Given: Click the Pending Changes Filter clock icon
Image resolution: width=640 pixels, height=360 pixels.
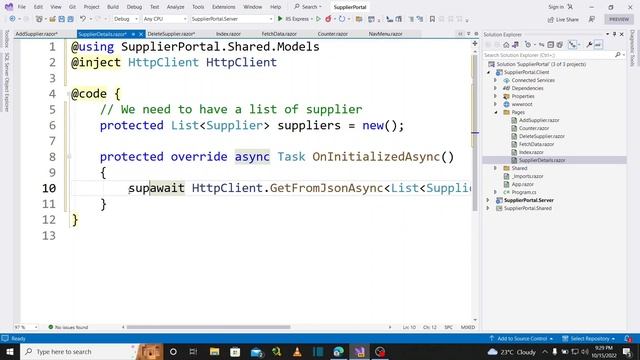Looking at the screenshot, I should coord(528,45).
